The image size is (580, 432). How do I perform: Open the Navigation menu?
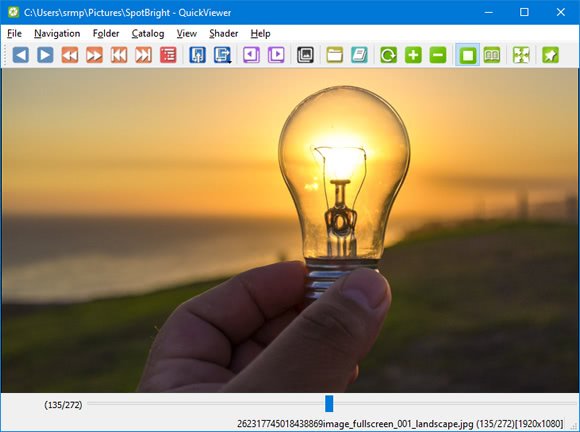[x=57, y=34]
